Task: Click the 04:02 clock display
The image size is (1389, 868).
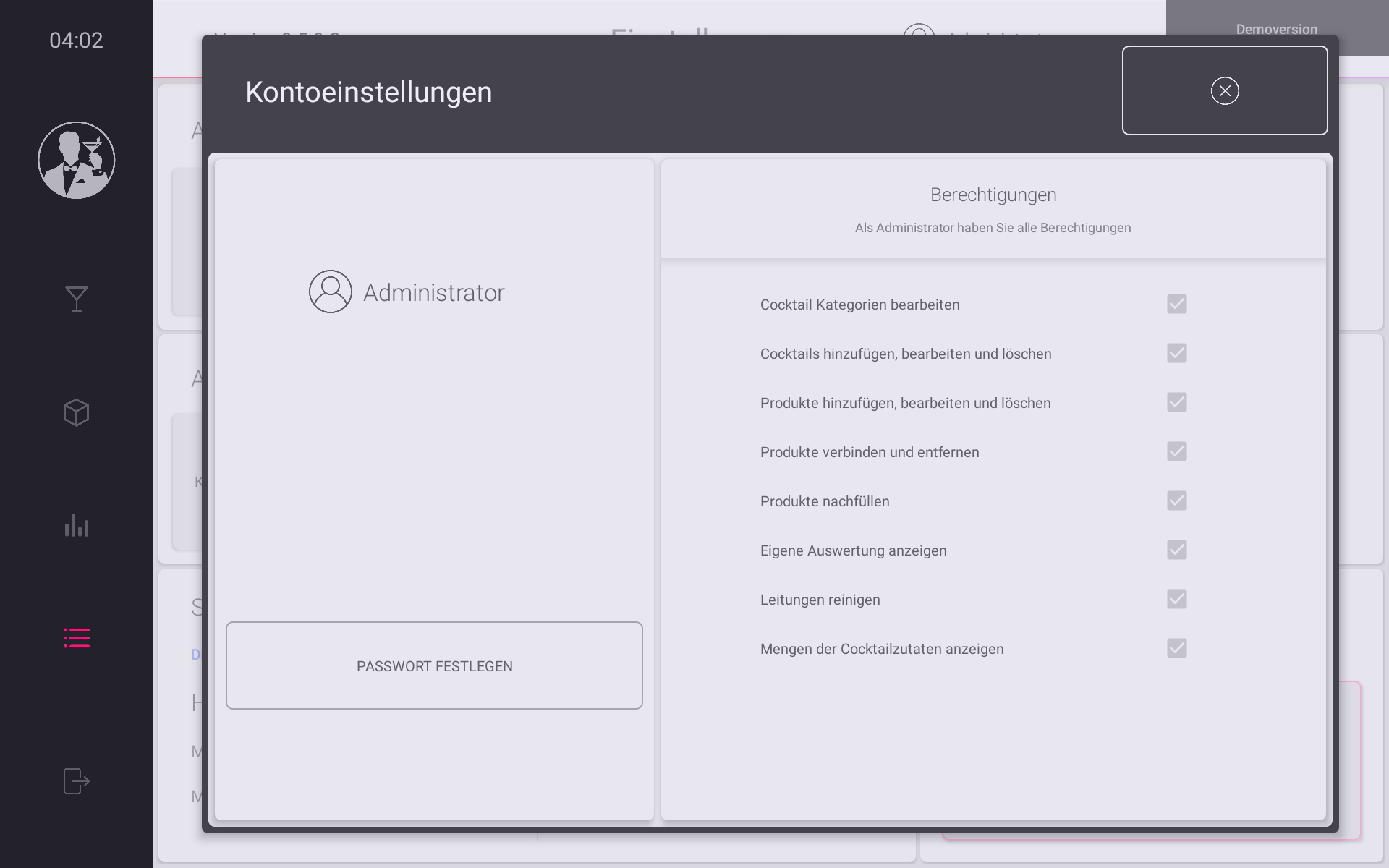Action: (x=76, y=40)
